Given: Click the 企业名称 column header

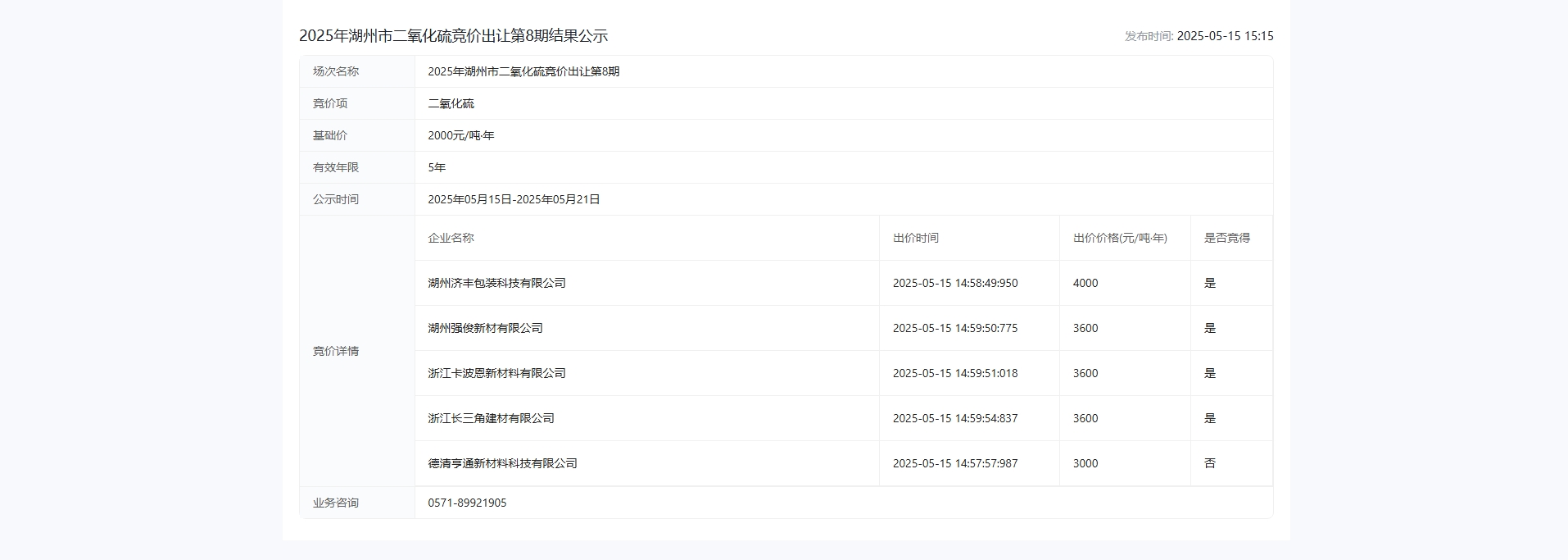Looking at the screenshot, I should pos(451,238).
